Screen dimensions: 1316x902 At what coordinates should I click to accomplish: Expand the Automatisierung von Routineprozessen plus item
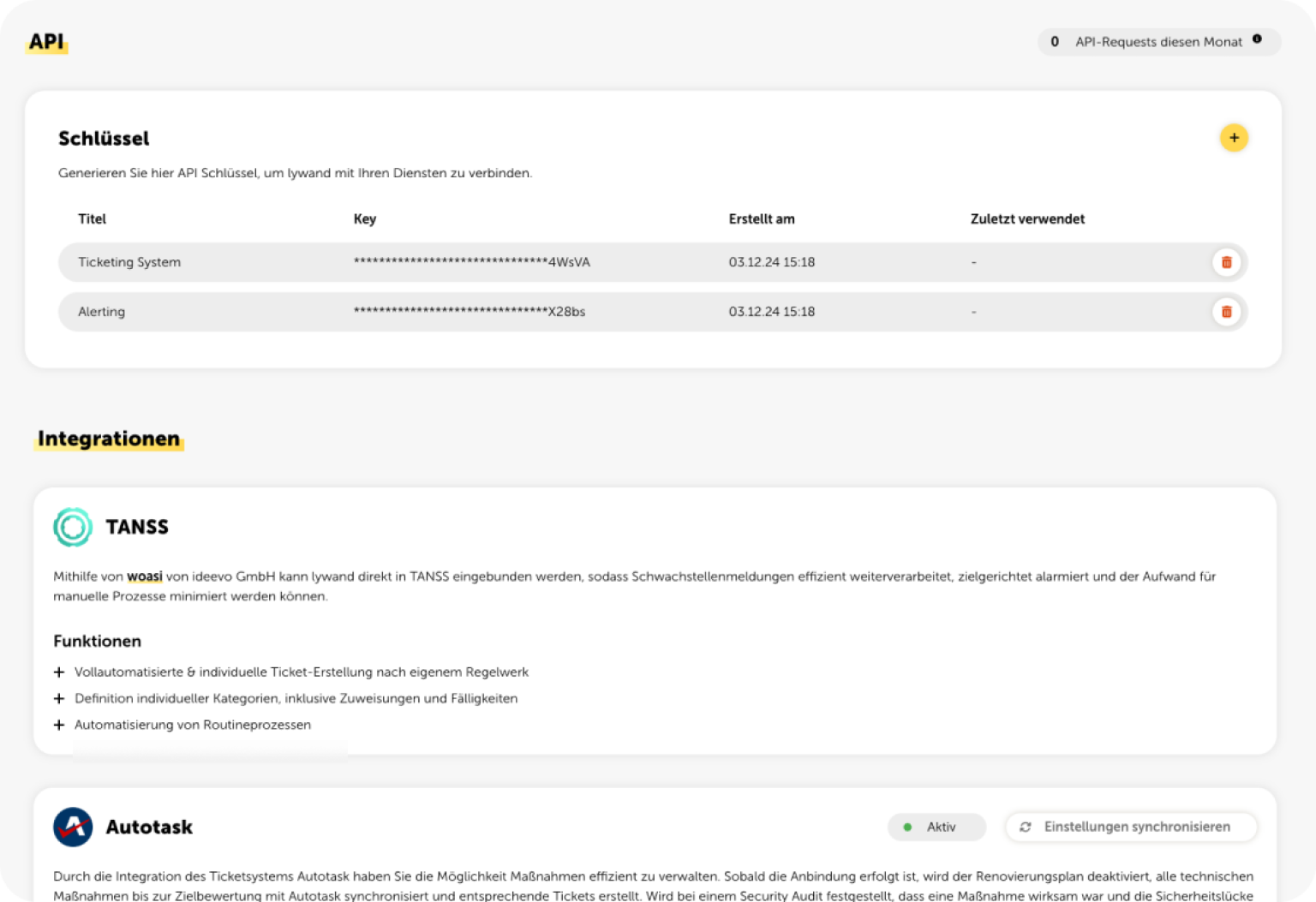click(59, 725)
